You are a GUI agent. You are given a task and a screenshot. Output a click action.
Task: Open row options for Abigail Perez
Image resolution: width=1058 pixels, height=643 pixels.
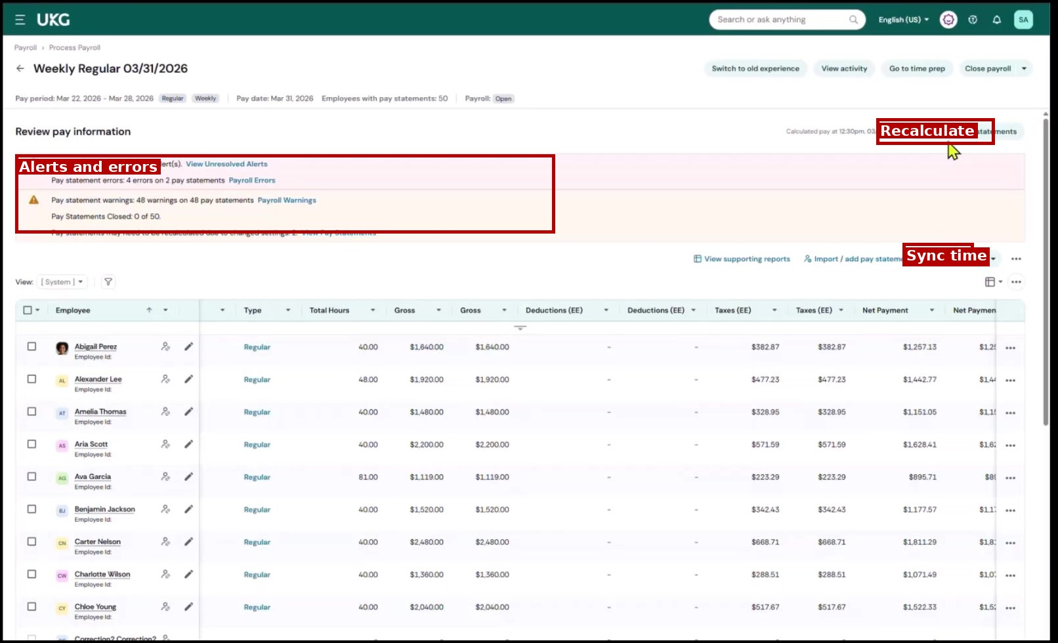(x=1010, y=347)
